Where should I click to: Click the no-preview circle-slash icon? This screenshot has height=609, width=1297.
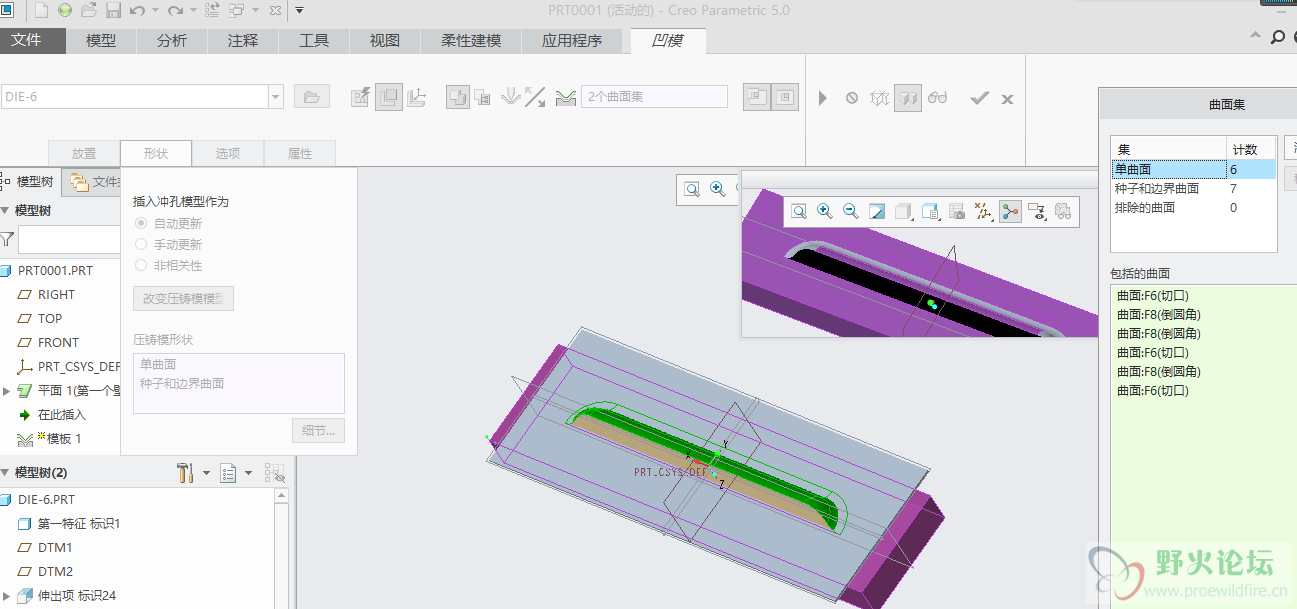[852, 98]
